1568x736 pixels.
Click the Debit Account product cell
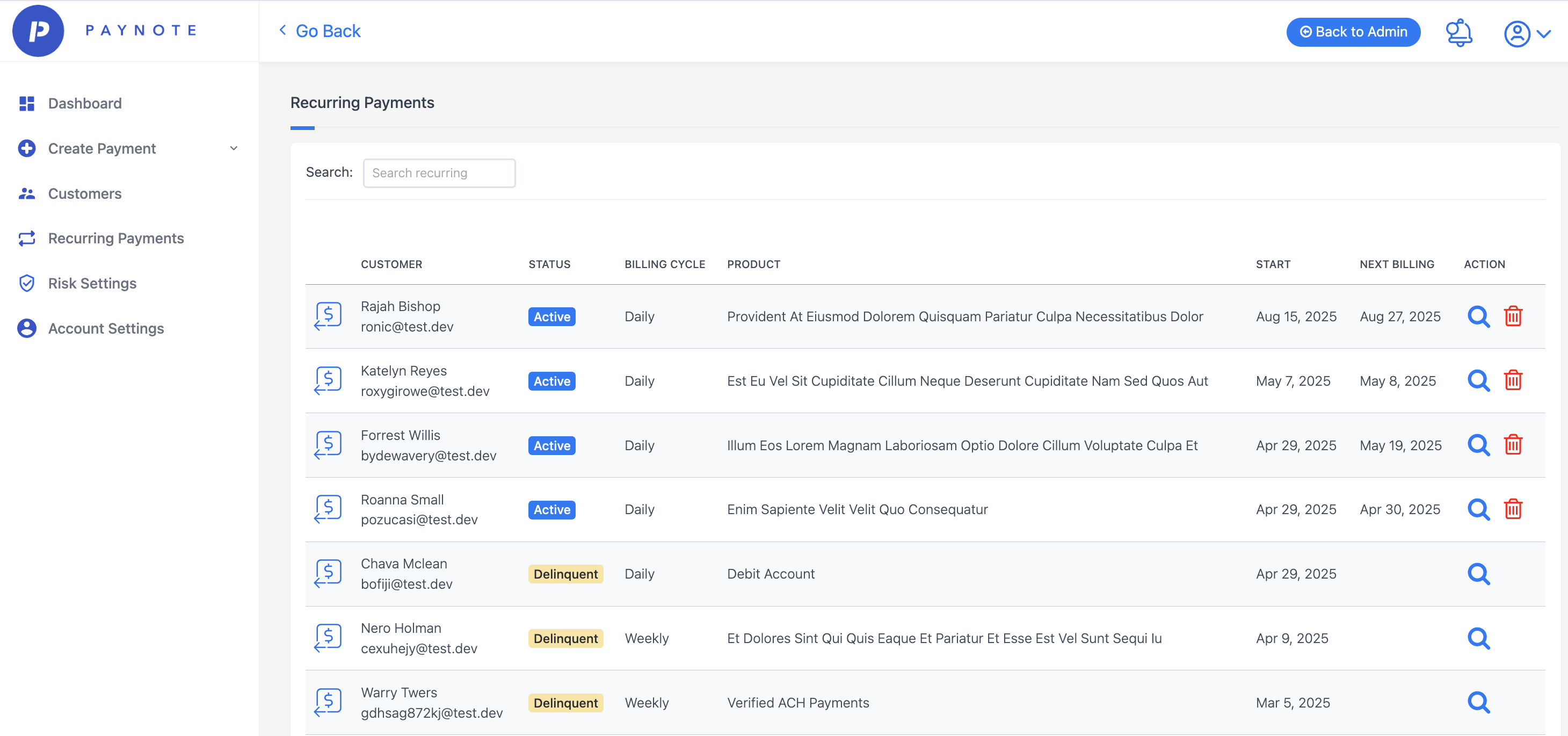point(771,574)
